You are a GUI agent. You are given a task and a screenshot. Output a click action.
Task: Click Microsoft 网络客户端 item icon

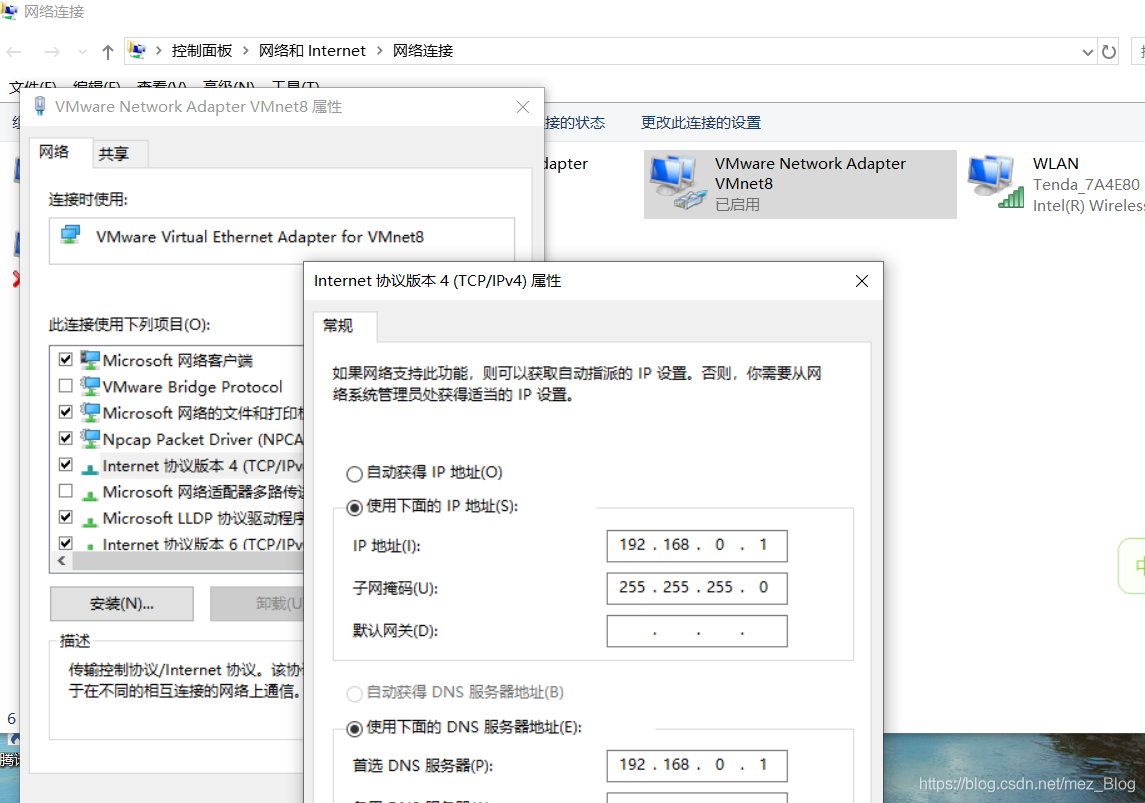(x=90, y=359)
